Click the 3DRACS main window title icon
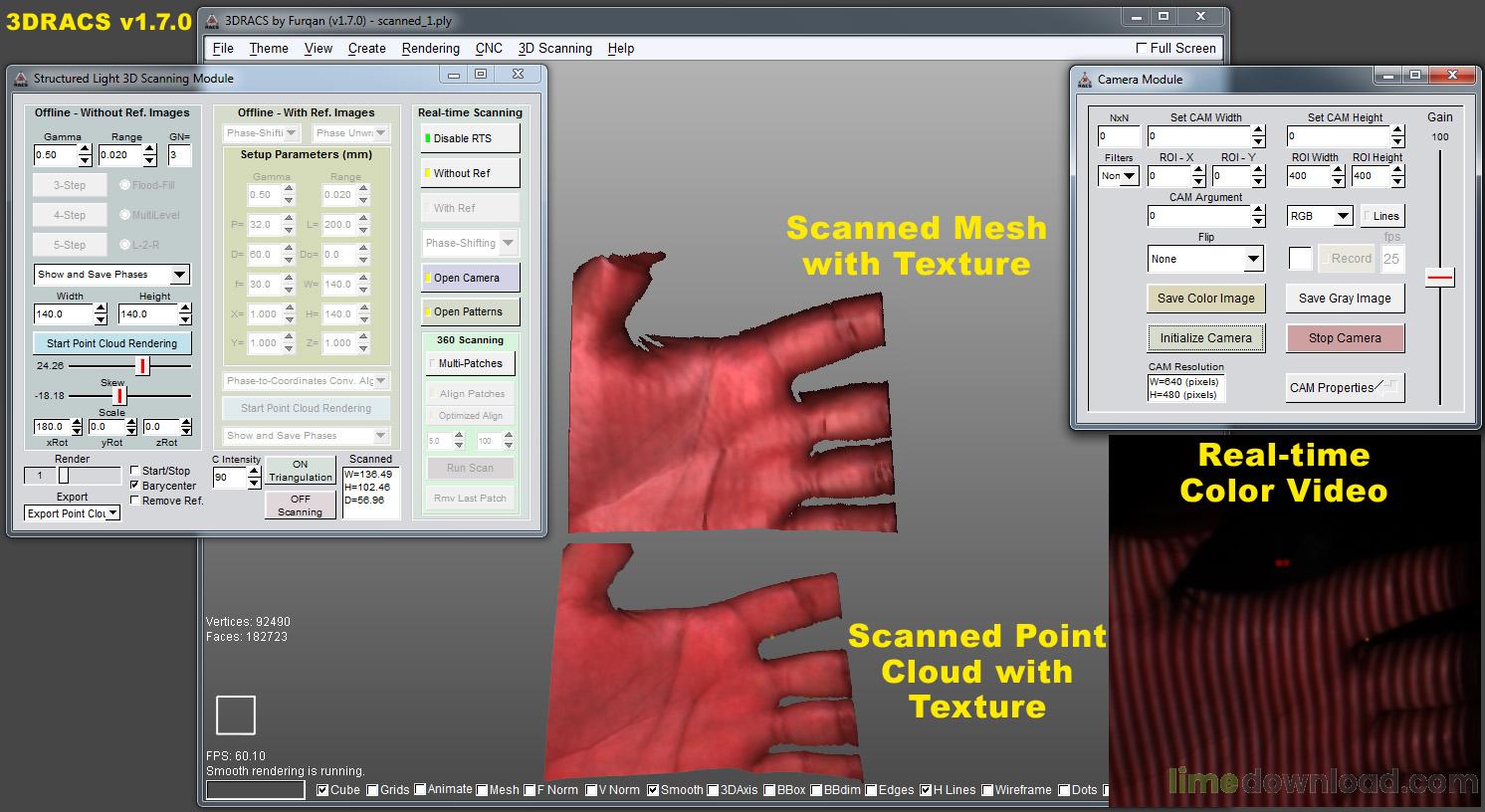The height and width of the screenshot is (812, 1485). pyautogui.click(x=212, y=20)
